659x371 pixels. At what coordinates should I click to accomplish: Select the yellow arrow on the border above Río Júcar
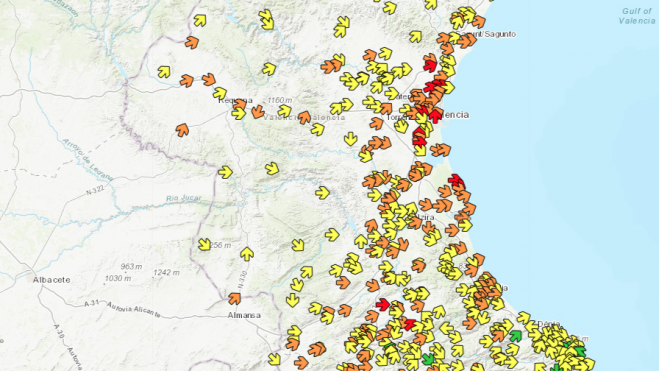[x=225, y=172]
